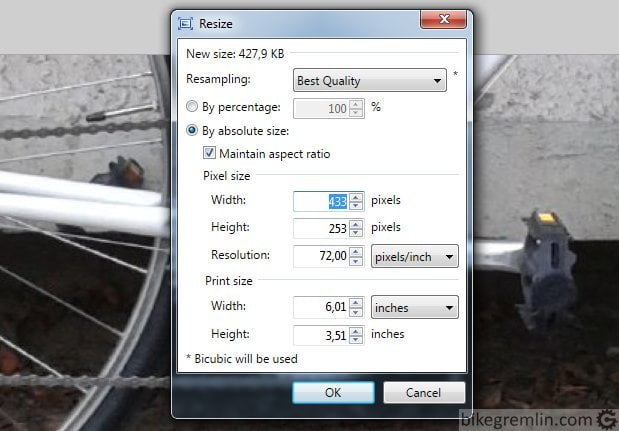Viewport: 619px width, 431px height.
Task: Decrease pixel Width with down arrow
Action: (x=356, y=206)
